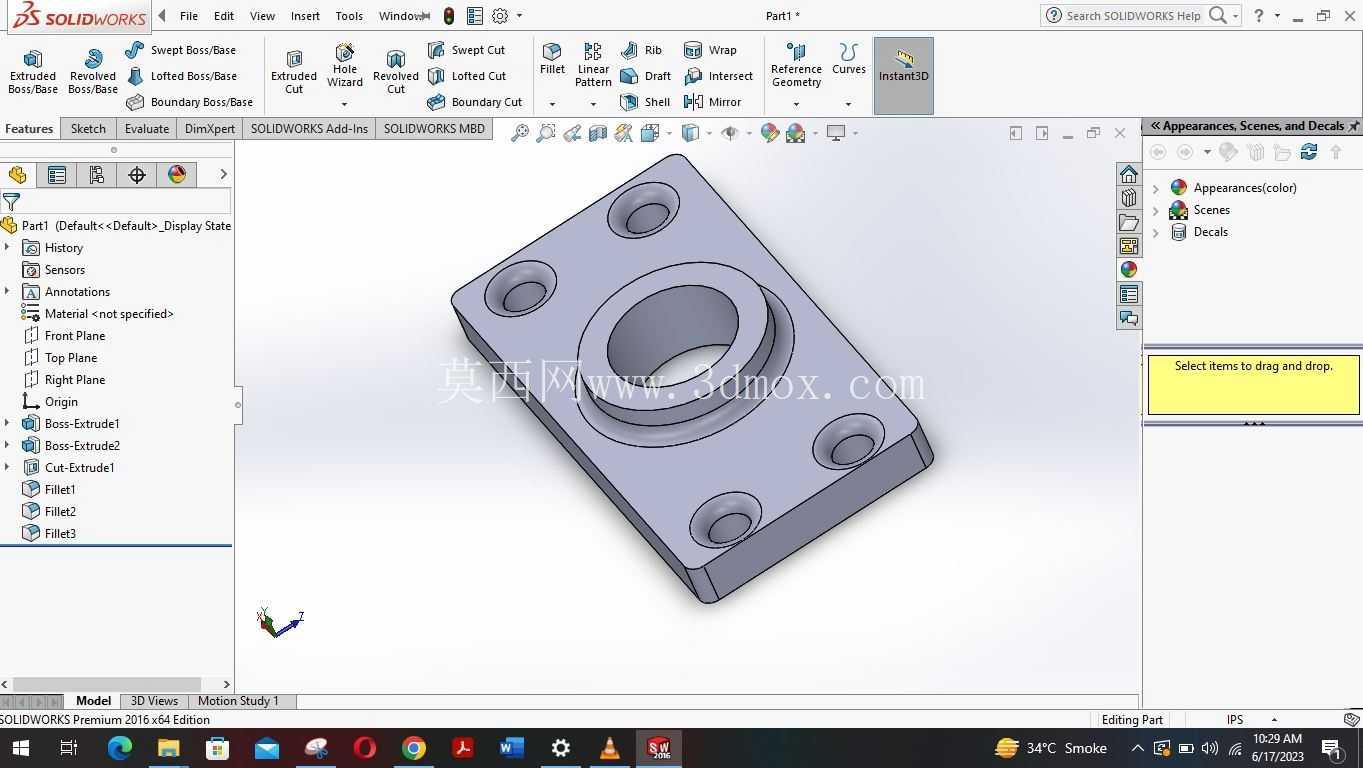Open Edit Appearance color wheel icon
The height and width of the screenshot is (768, 1363).
[769, 133]
